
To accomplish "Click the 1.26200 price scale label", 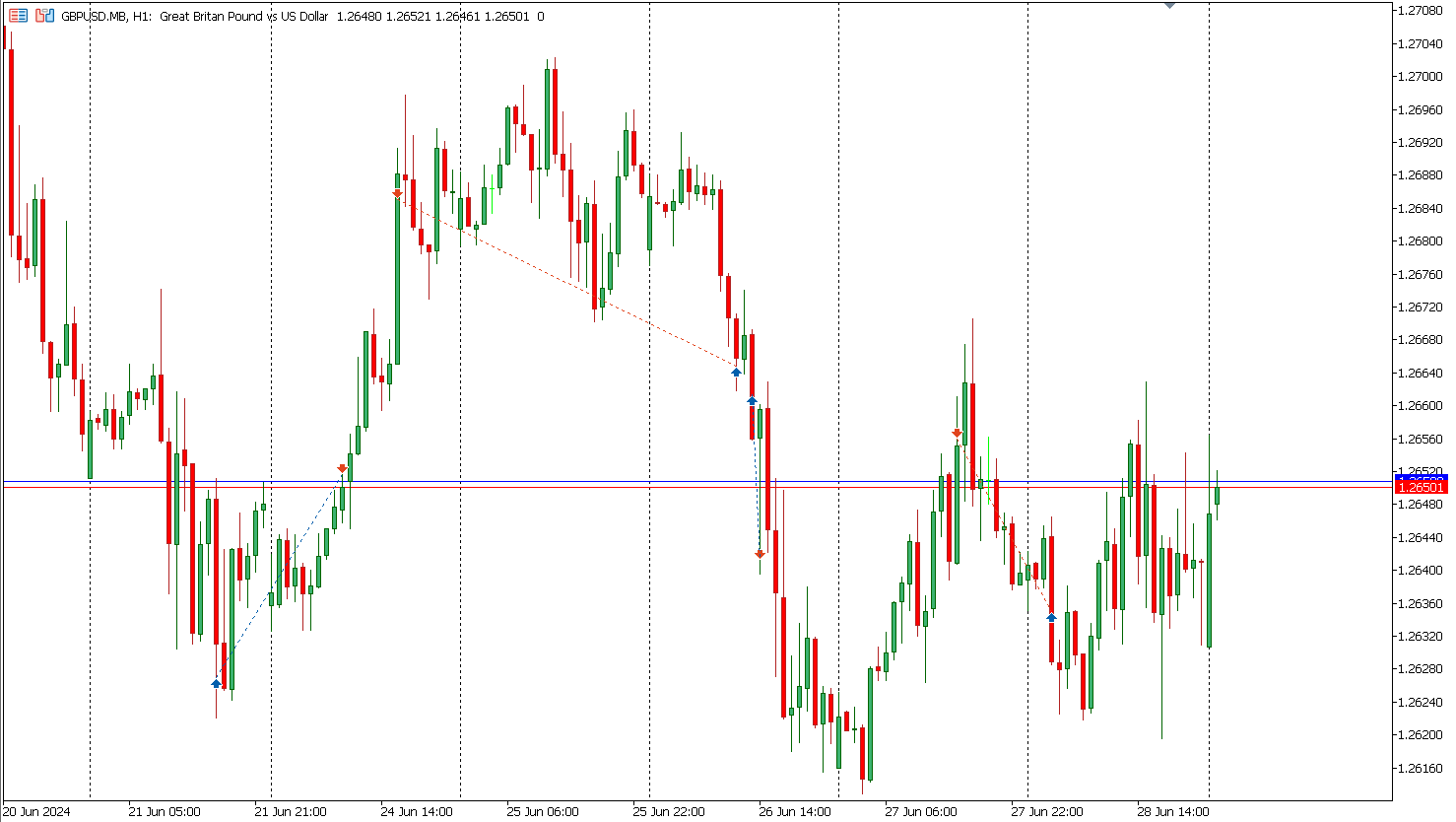I will (1422, 734).
